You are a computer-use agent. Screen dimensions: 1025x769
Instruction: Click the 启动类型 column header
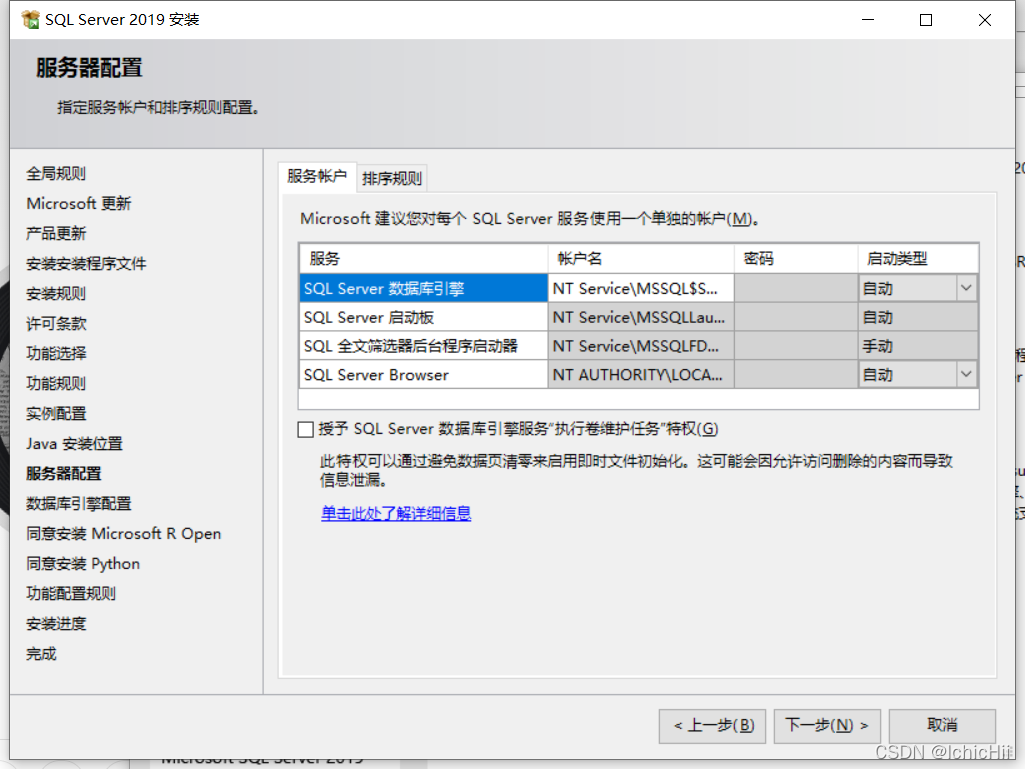(x=918, y=259)
